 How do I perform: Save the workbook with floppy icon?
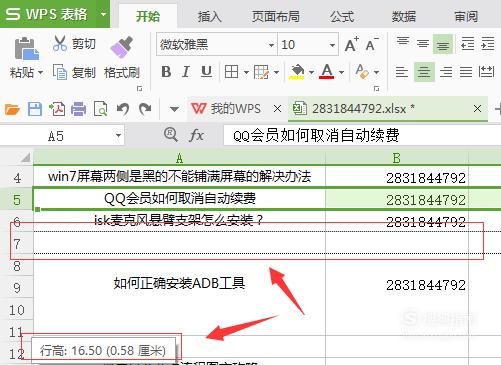(35, 109)
